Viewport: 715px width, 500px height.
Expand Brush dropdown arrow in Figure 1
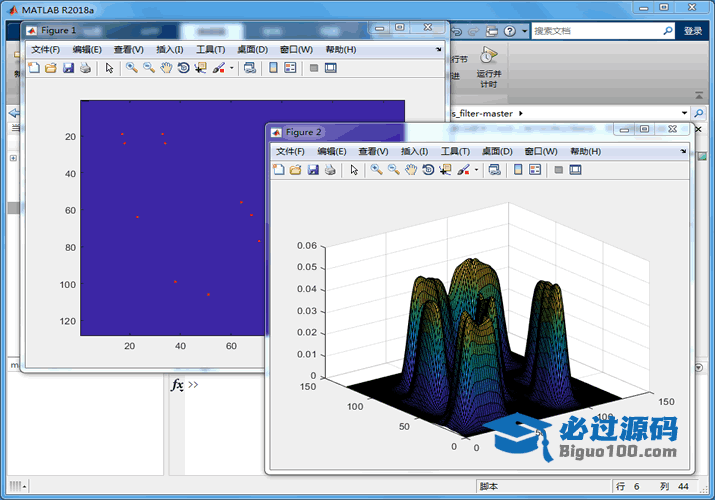click(232, 68)
